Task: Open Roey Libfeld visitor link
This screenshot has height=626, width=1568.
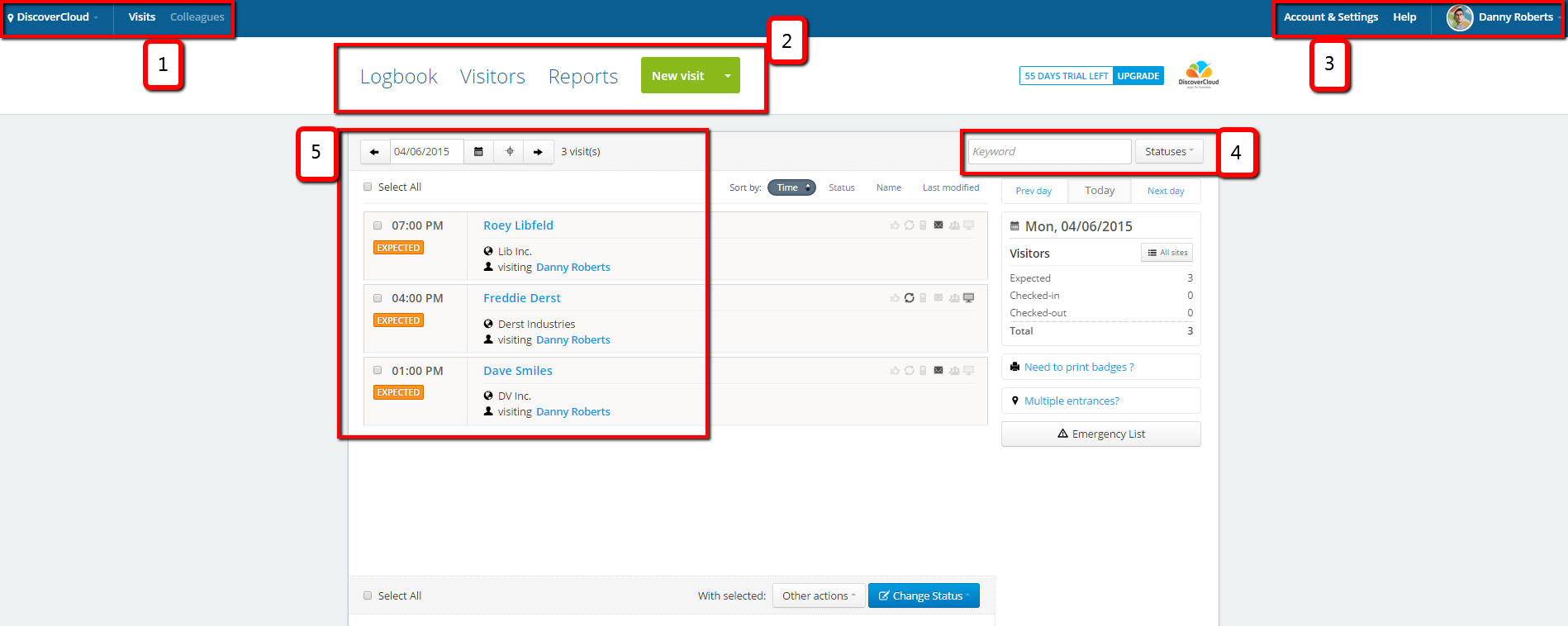Action: coord(518,225)
